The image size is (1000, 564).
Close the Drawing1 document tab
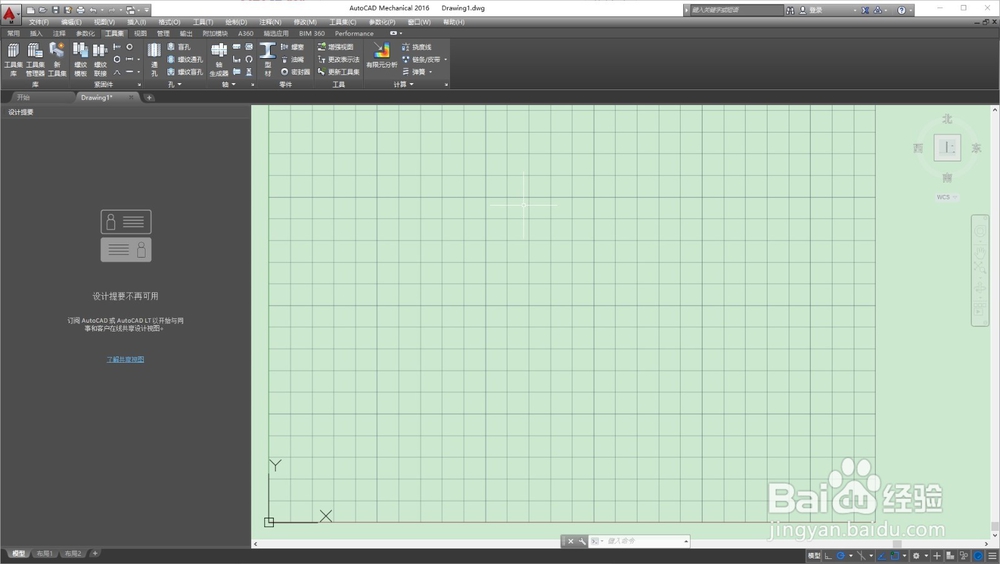[x=131, y=97]
